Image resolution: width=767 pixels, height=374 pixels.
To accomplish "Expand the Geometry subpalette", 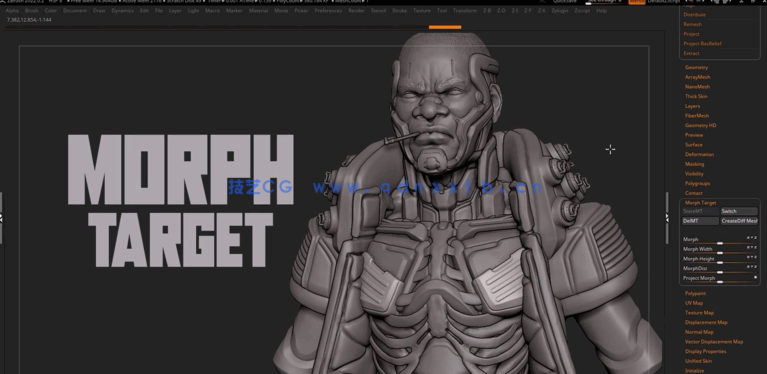I will point(697,67).
